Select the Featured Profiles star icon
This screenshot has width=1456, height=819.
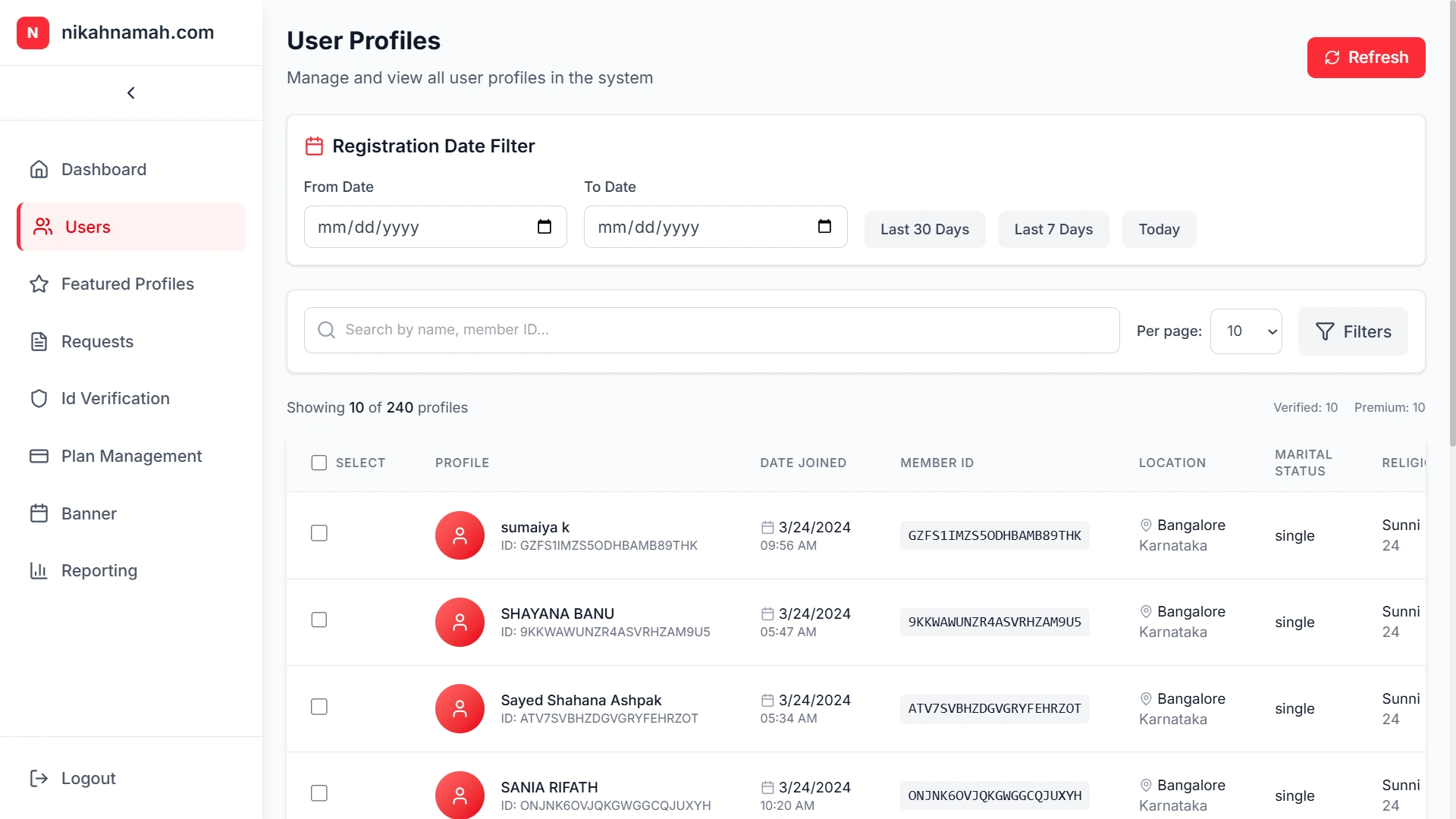click(x=39, y=284)
